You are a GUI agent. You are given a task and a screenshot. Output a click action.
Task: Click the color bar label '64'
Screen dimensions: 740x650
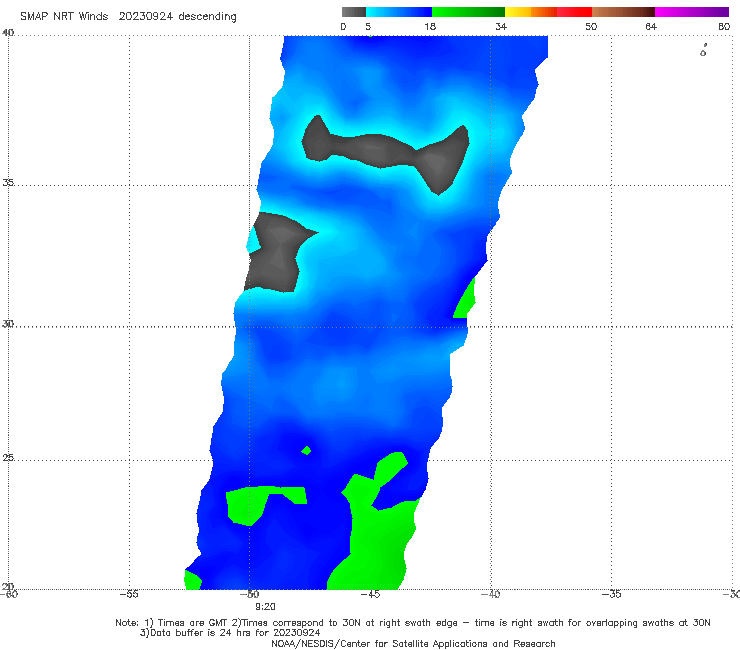pyautogui.click(x=651, y=26)
